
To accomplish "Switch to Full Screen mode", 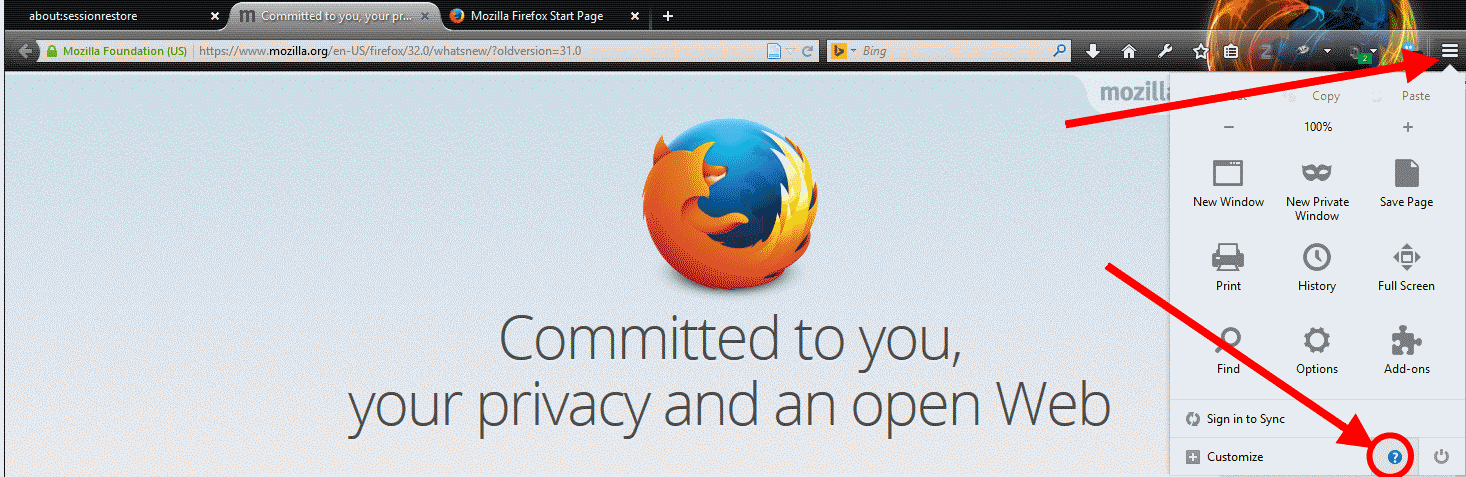I will [1406, 267].
